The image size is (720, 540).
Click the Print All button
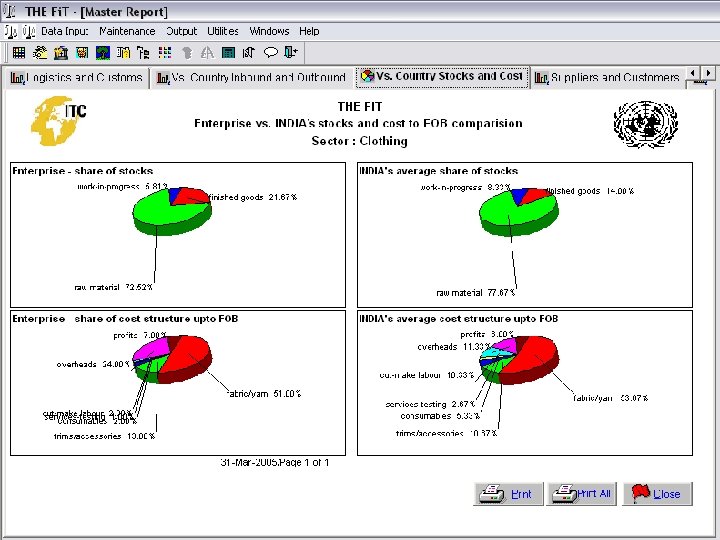pyautogui.click(x=581, y=494)
